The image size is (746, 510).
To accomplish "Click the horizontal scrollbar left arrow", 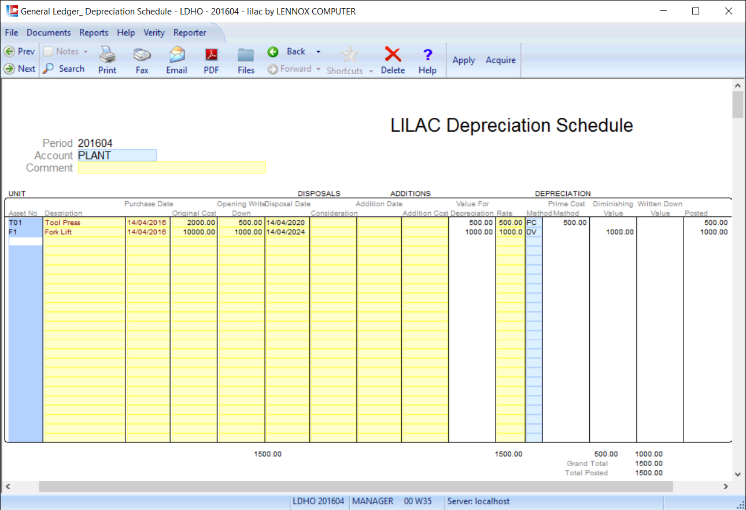I will (8, 486).
